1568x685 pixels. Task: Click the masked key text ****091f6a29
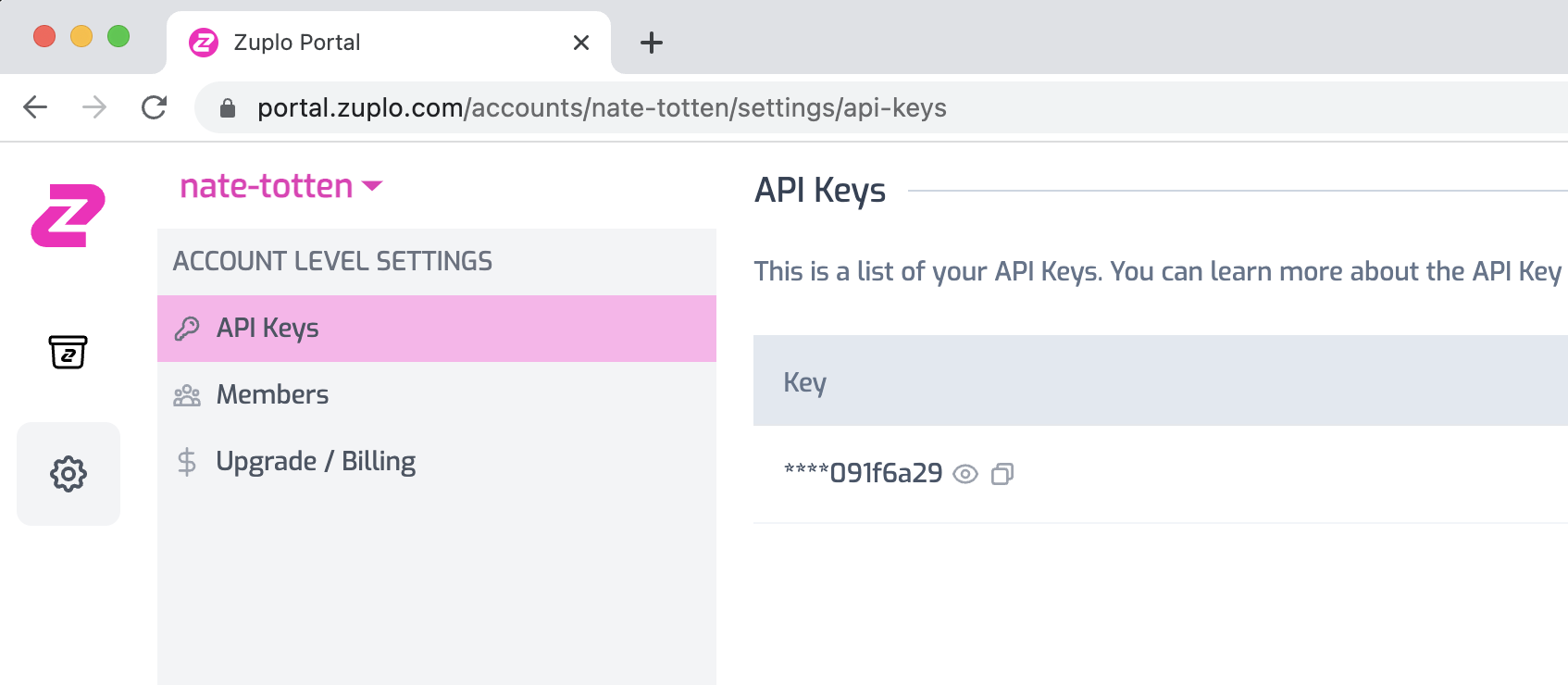[863, 473]
